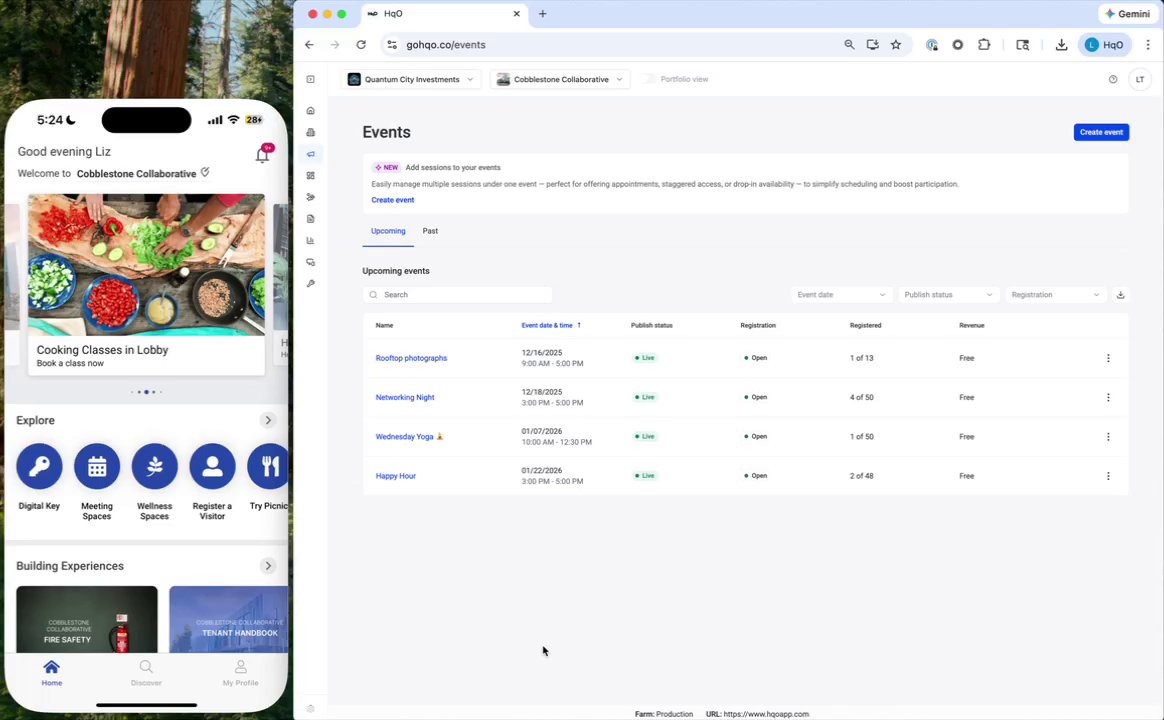Image resolution: width=1164 pixels, height=720 pixels.
Task: Bookmark this page with star icon
Action: pos(896,45)
